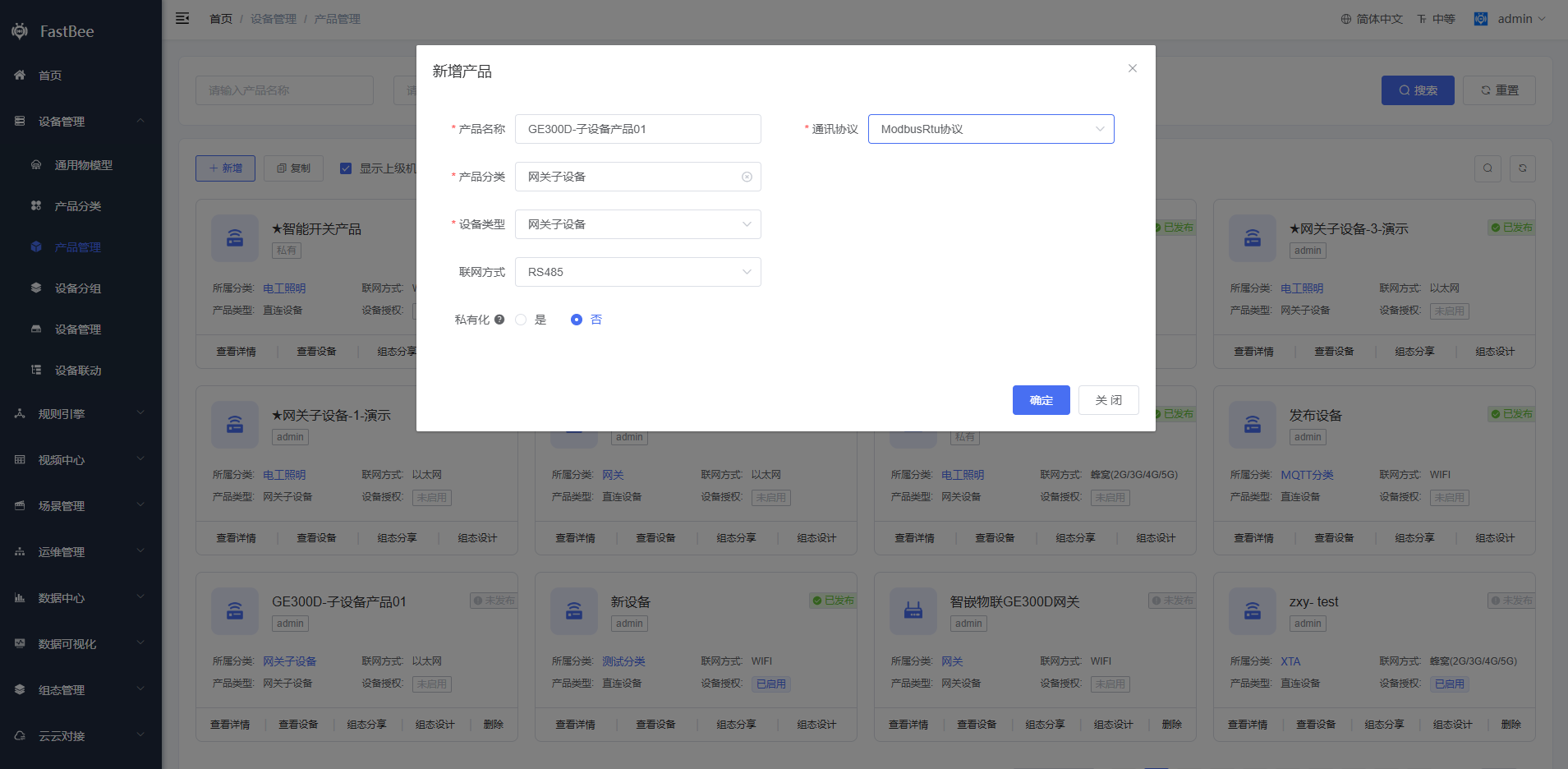Clear the 产品分类 field with its clear icon

(x=747, y=177)
